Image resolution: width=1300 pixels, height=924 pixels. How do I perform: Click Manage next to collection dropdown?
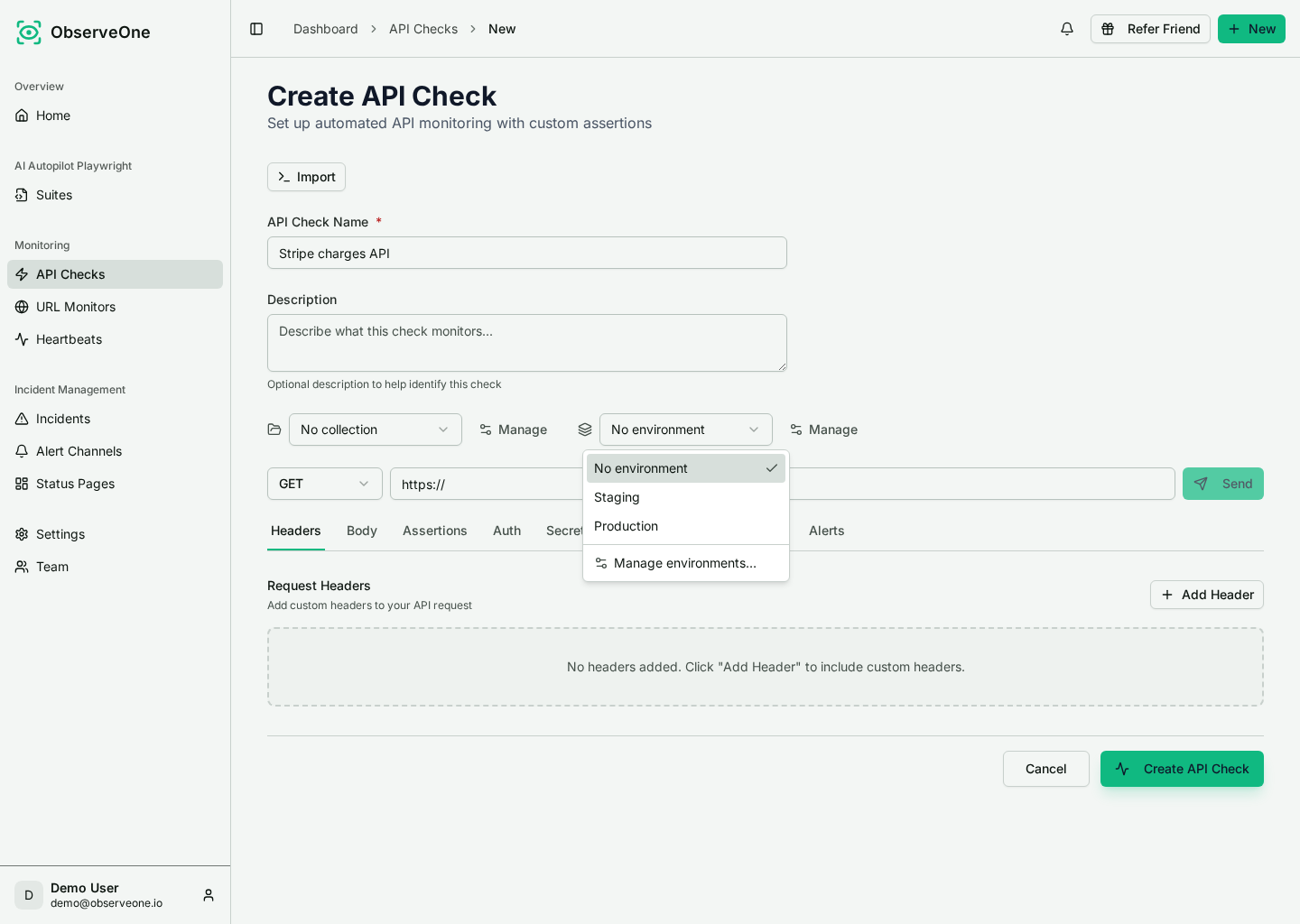513,430
